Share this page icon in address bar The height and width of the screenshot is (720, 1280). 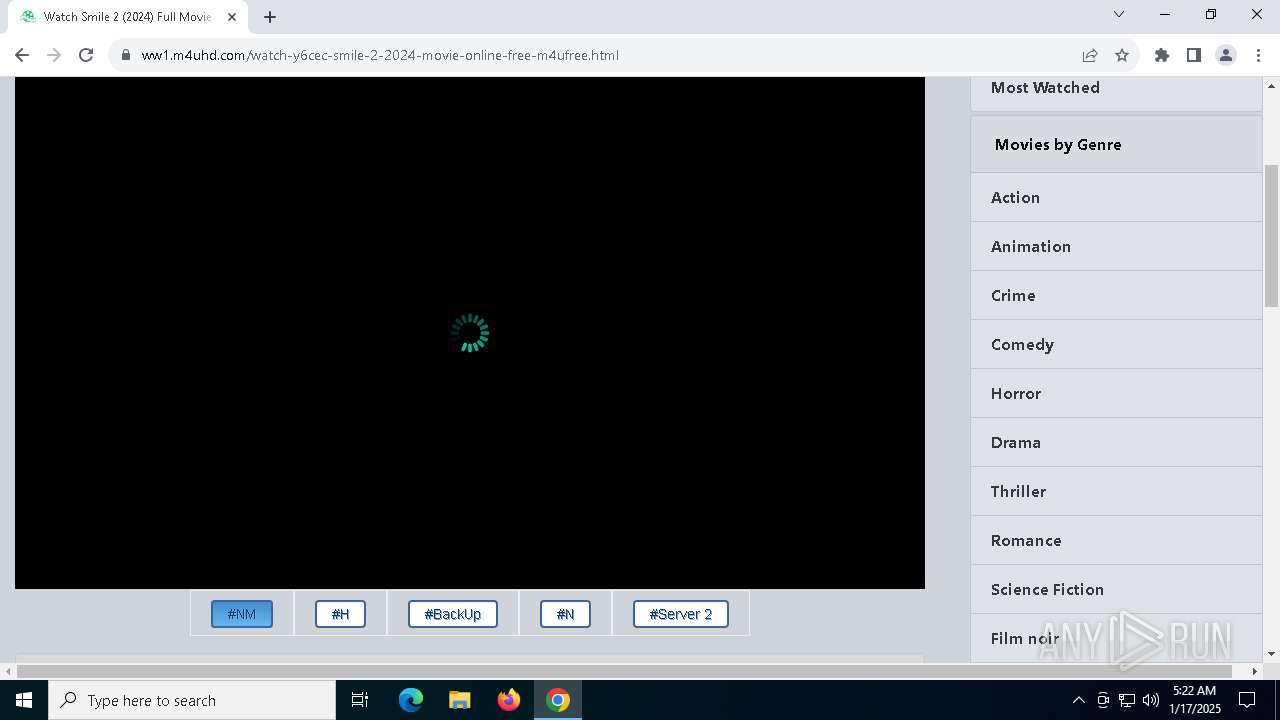pos(1090,55)
